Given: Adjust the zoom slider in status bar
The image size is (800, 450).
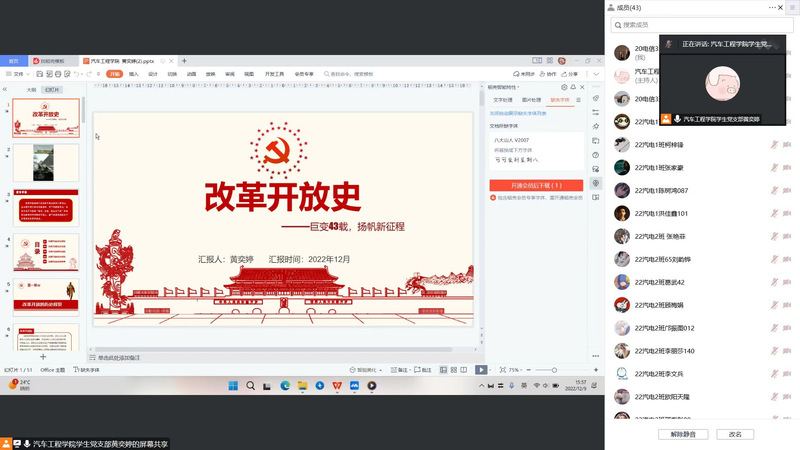Looking at the screenshot, I should click(553, 370).
